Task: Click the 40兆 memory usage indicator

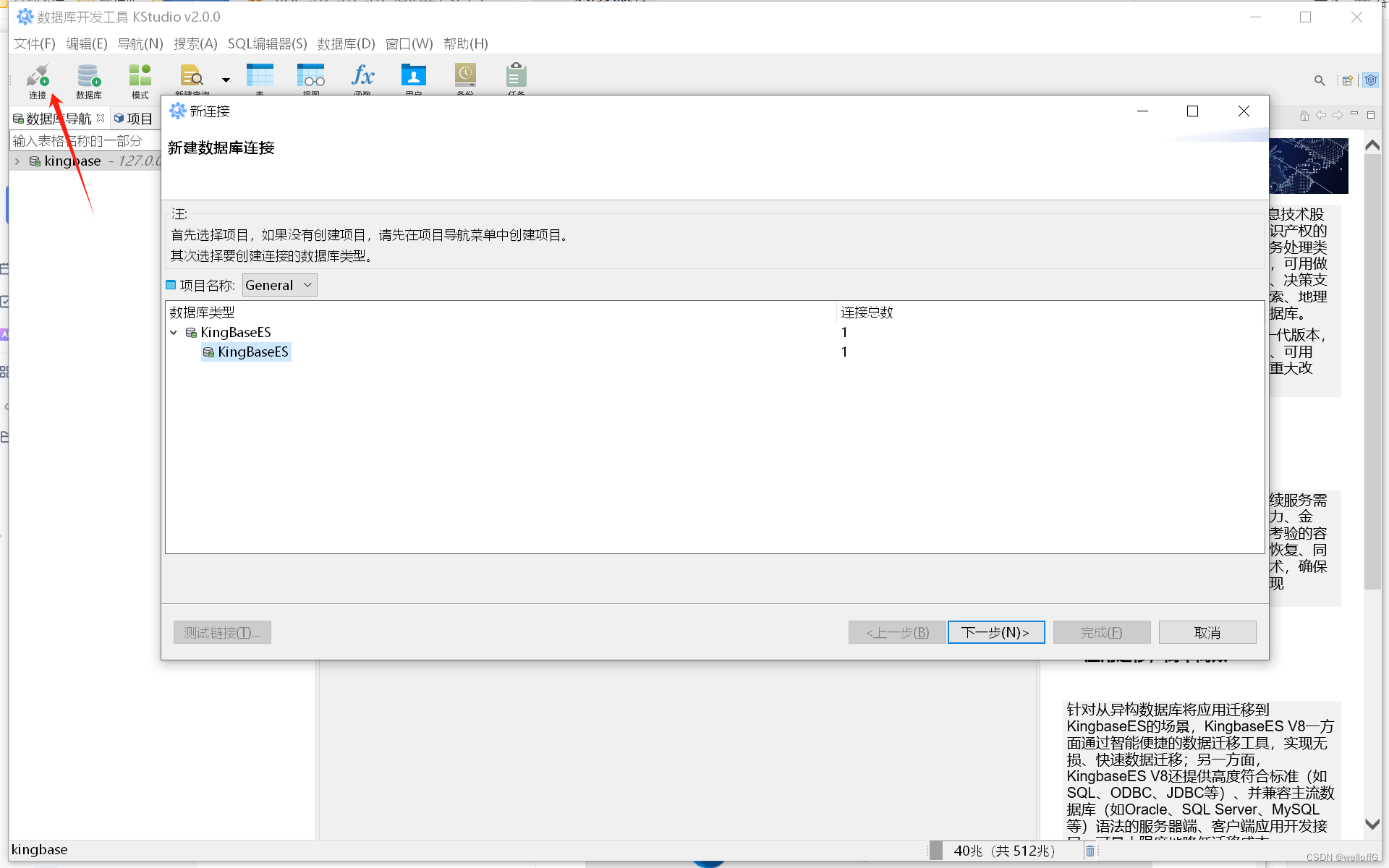Action: [1004, 851]
